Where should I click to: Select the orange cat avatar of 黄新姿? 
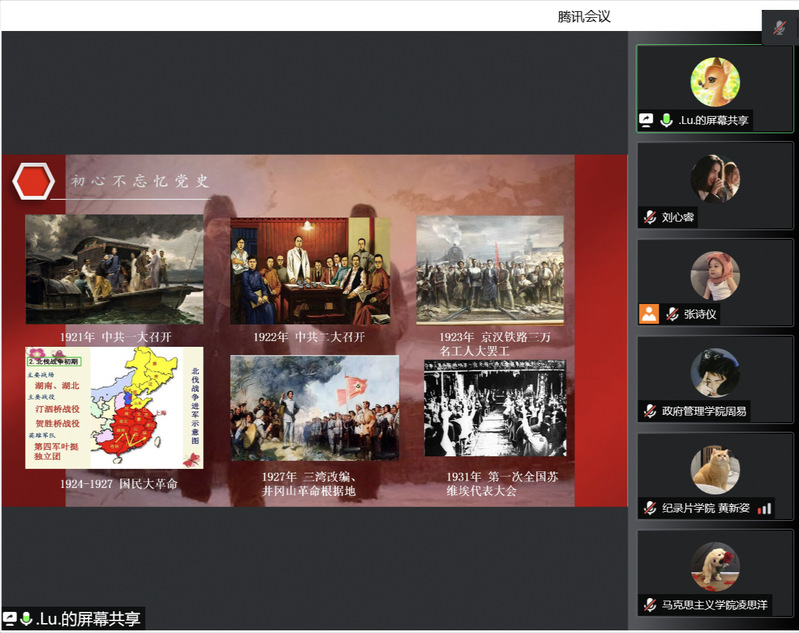(715, 470)
